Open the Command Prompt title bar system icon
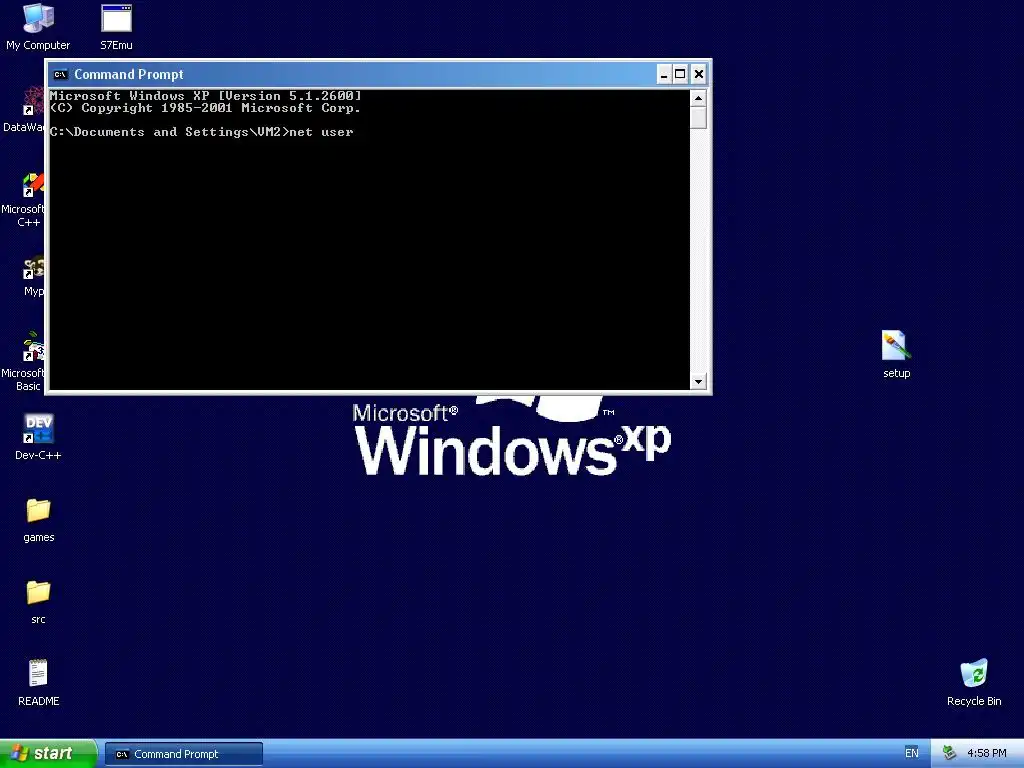Image resolution: width=1024 pixels, height=768 pixels. point(61,74)
